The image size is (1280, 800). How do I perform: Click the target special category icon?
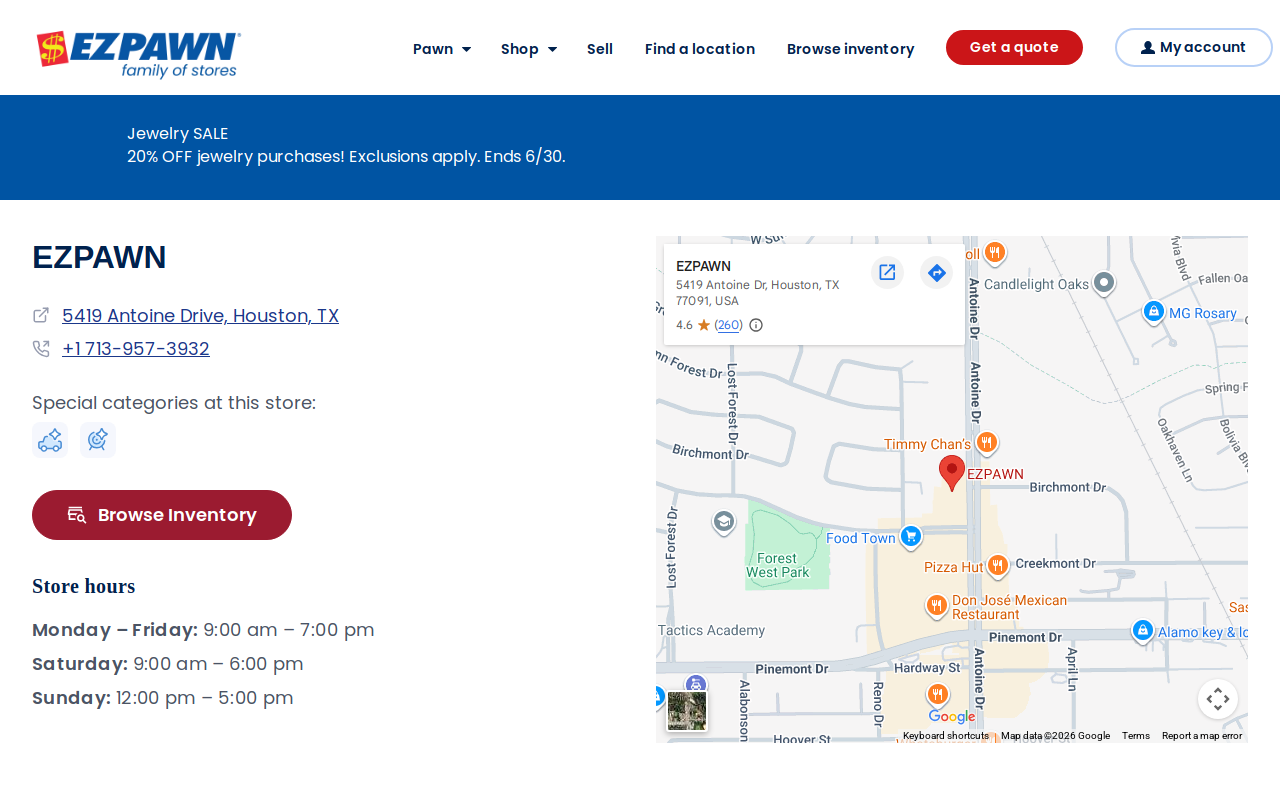(98, 440)
